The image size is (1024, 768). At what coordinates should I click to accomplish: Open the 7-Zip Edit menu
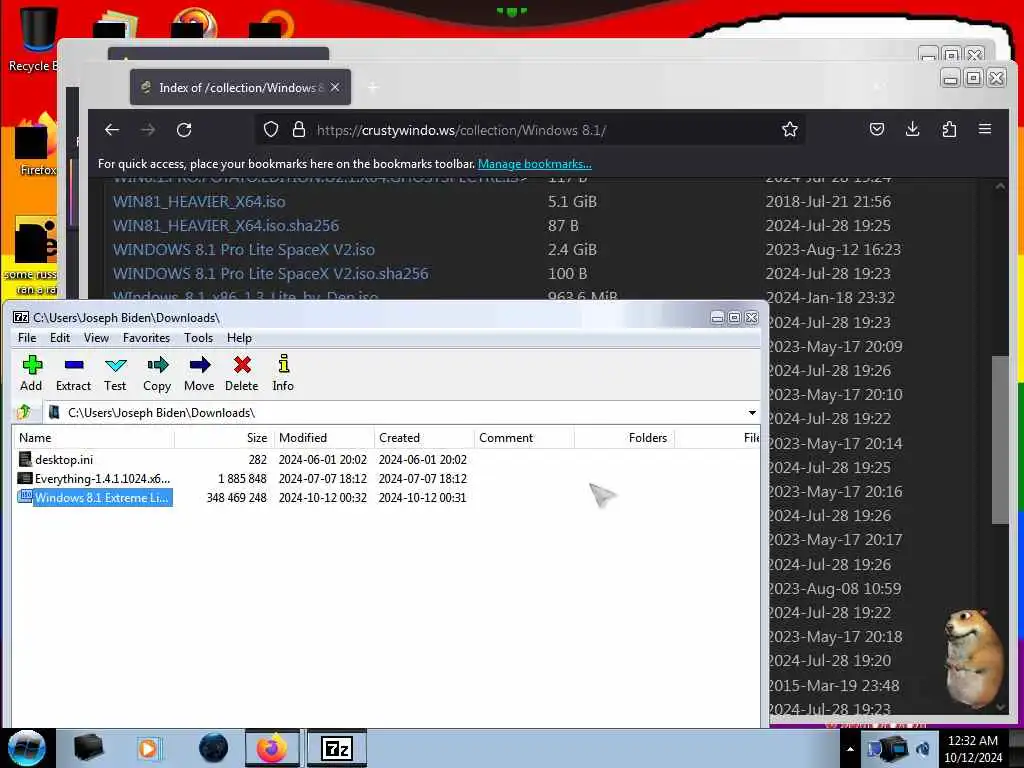tap(59, 338)
